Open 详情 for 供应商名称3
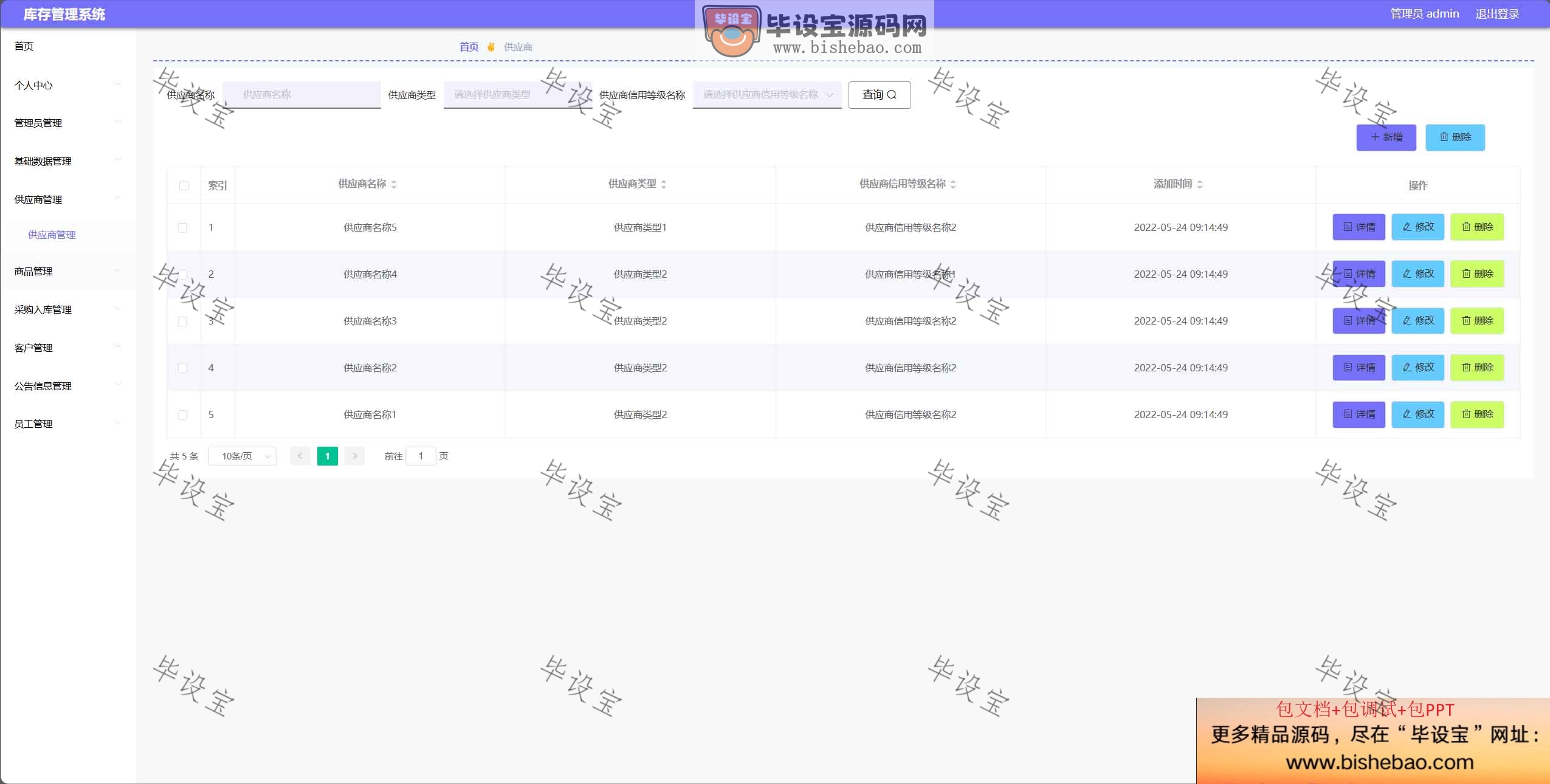Image resolution: width=1550 pixels, height=784 pixels. click(1359, 320)
